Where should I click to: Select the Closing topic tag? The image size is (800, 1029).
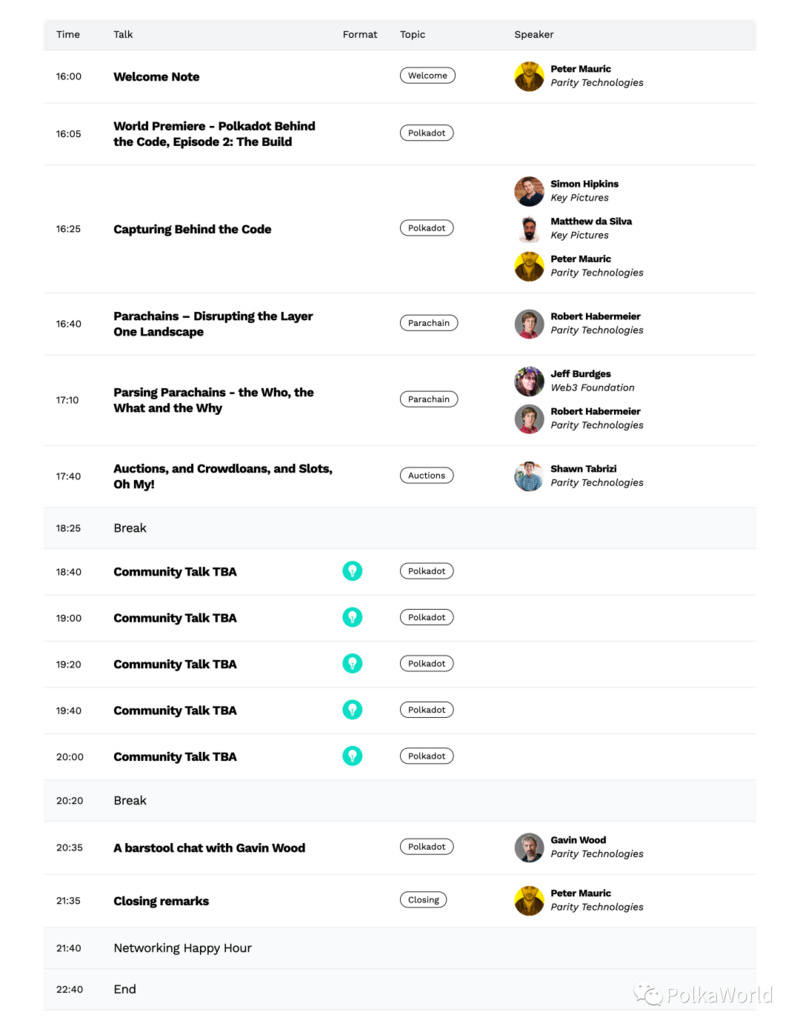[423, 900]
